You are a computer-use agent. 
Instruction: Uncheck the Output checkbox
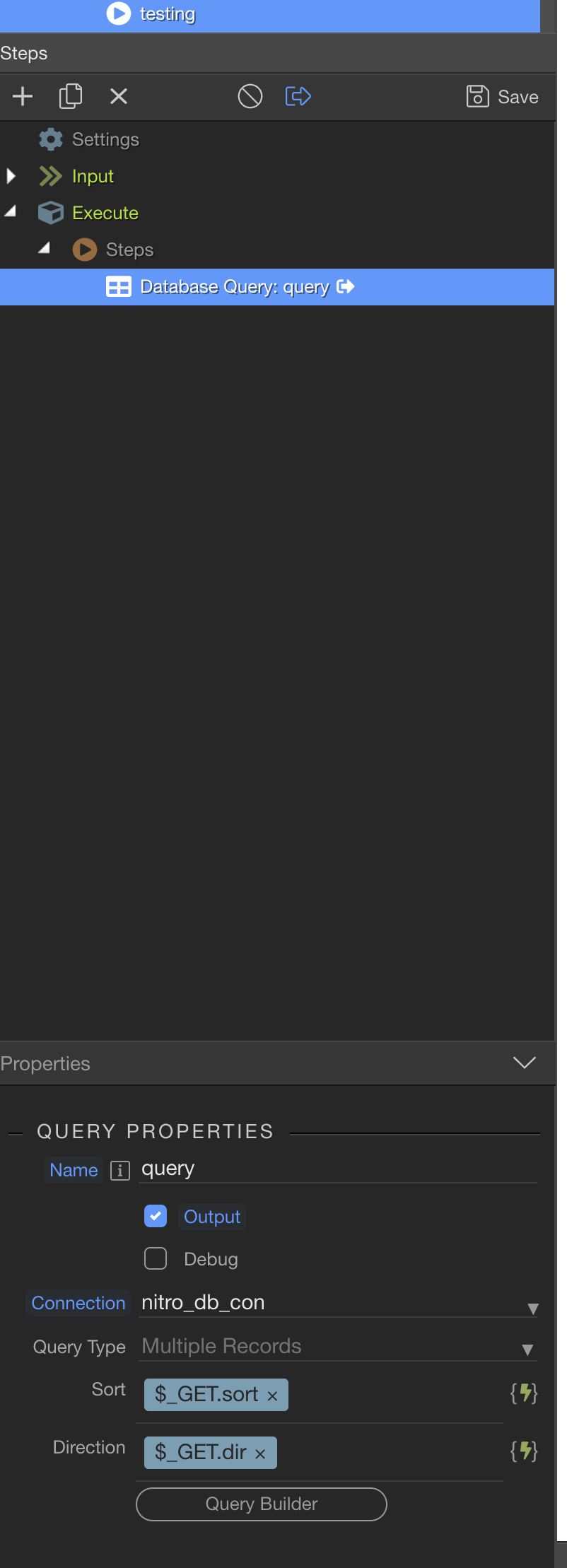tap(156, 1216)
